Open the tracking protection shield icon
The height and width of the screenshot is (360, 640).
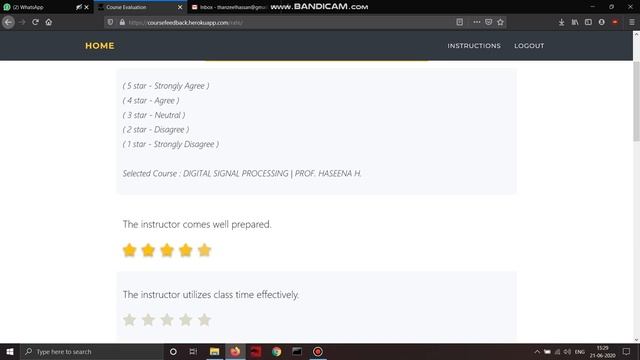point(111,22)
